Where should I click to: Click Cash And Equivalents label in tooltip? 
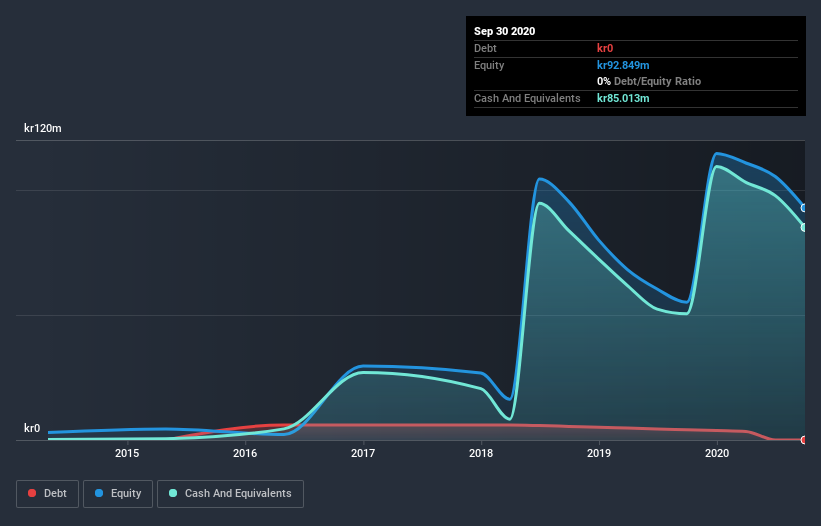pos(527,98)
